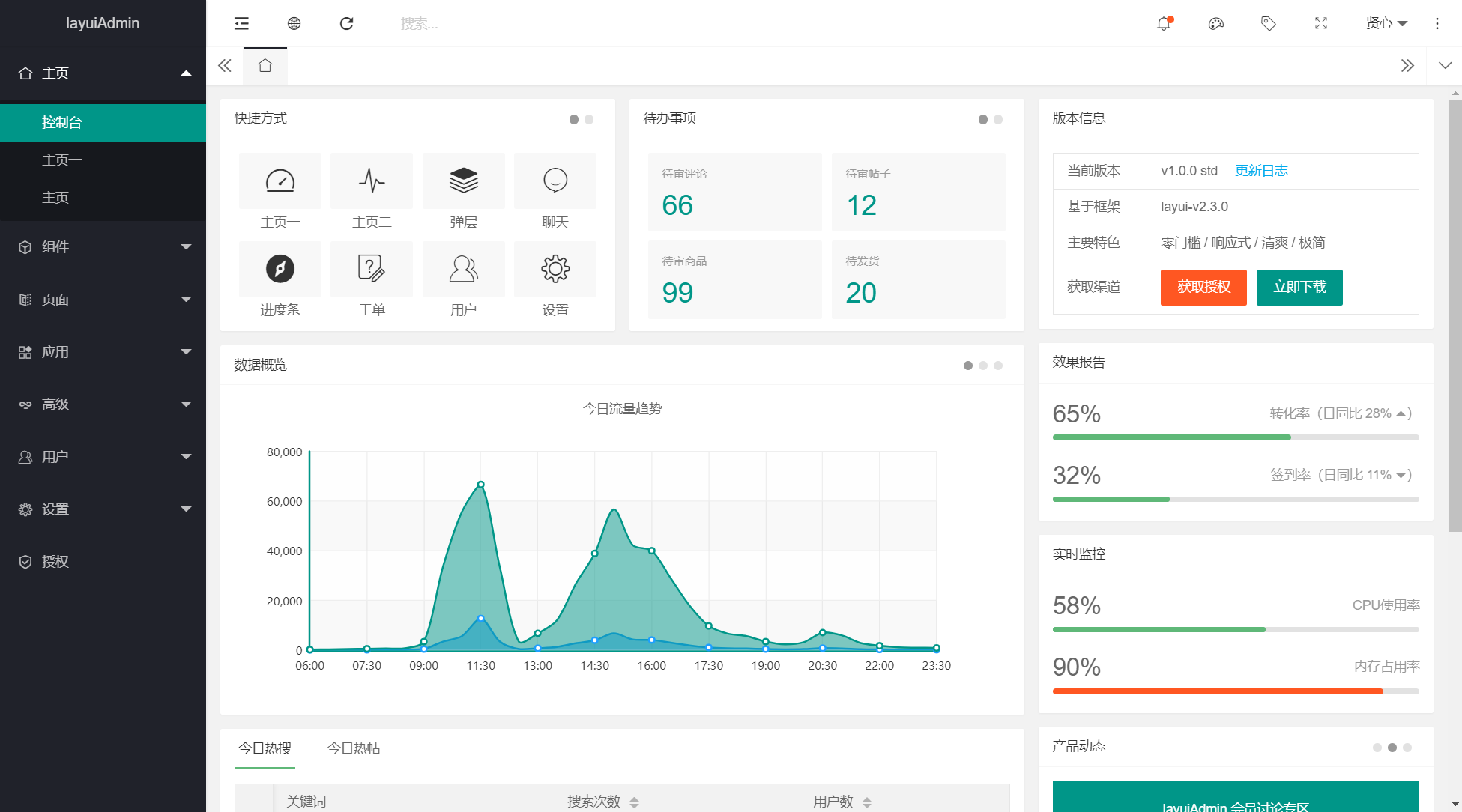
Task: Select 主页一 in sidebar
Action: pyautogui.click(x=62, y=160)
